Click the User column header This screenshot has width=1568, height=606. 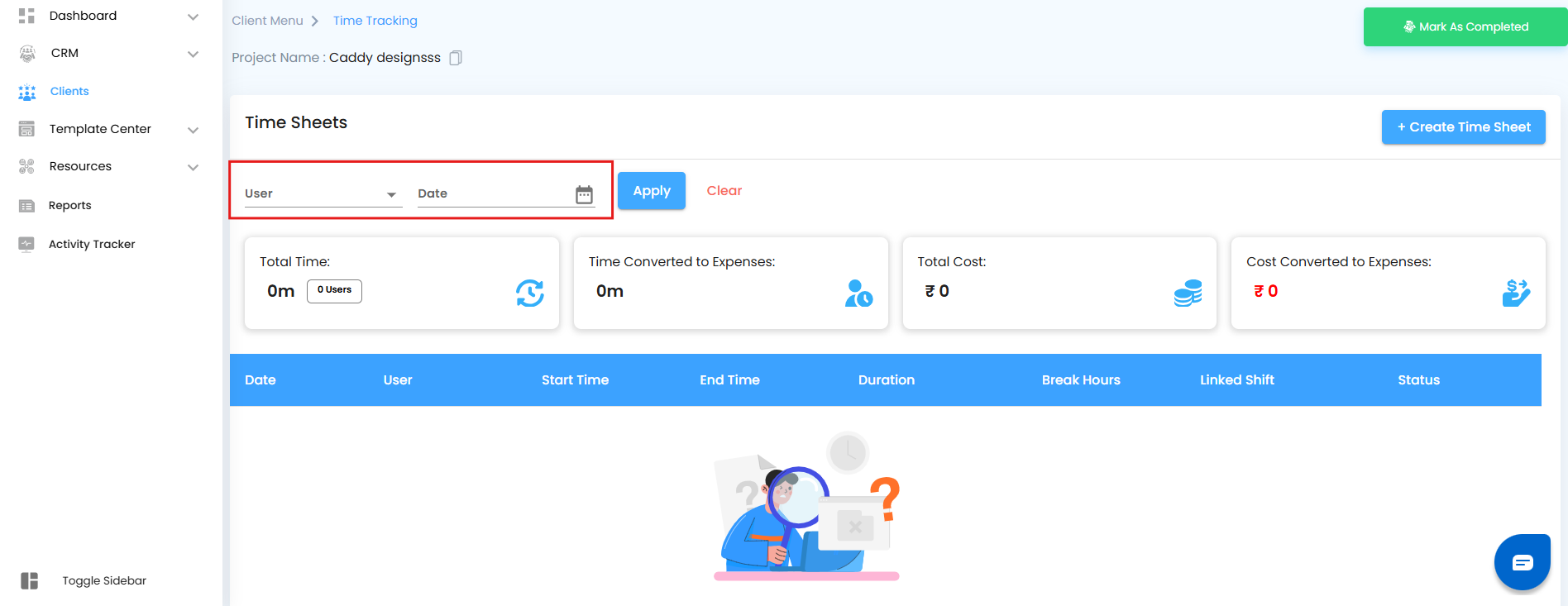point(398,380)
